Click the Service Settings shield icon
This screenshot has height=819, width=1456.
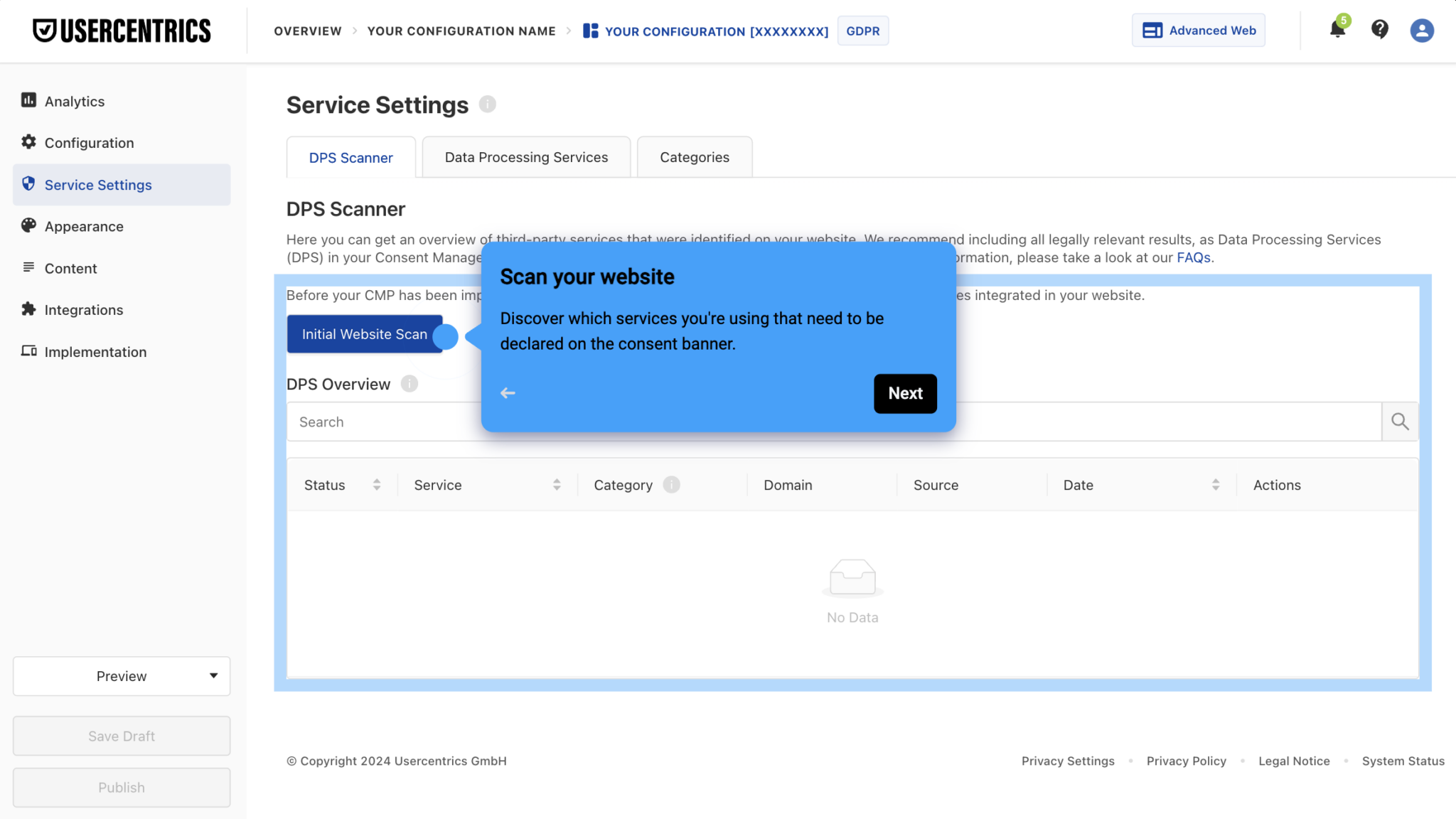pyautogui.click(x=28, y=184)
